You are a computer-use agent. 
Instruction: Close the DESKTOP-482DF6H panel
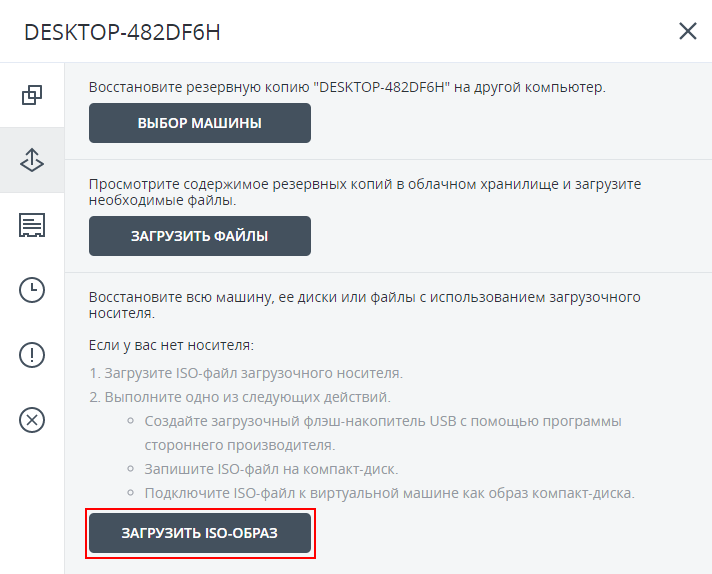pyautogui.click(x=687, y=31)
